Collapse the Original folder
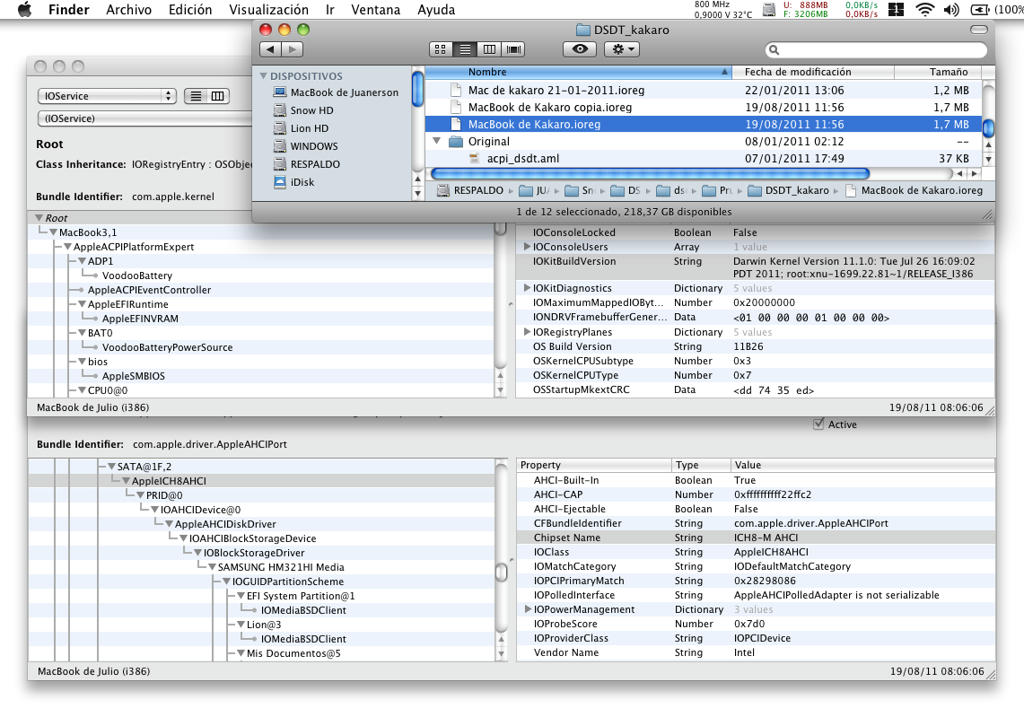This screenshot has height=717, width=1024. pos(436,140)
